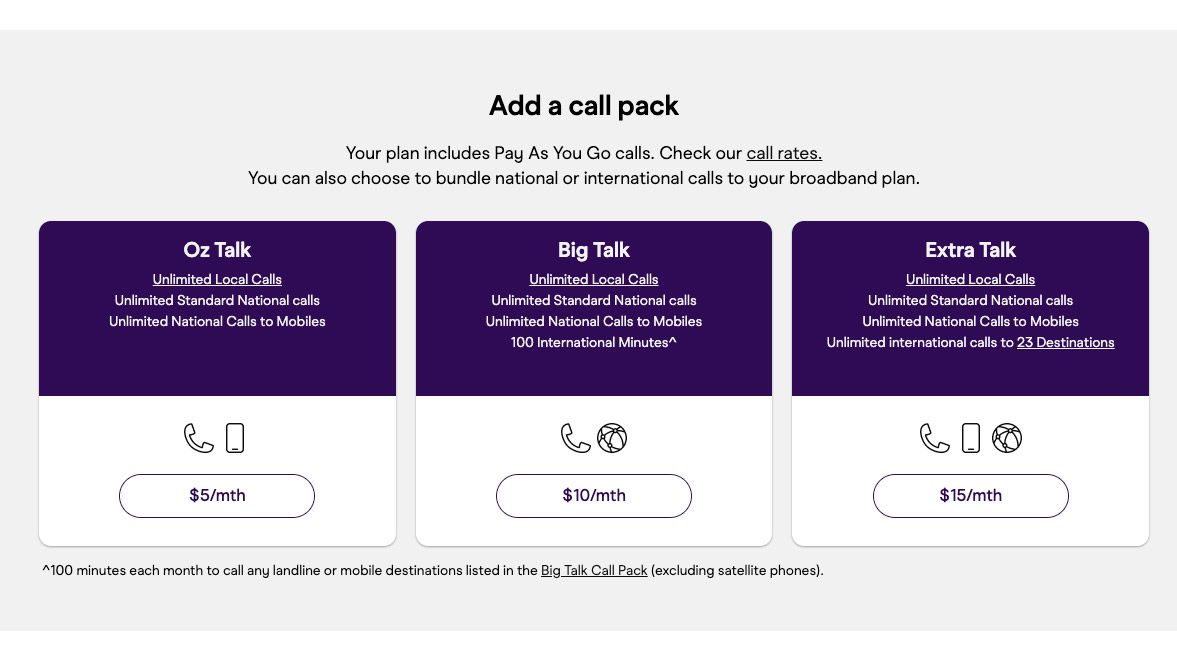The width and height of the screenshot is (1177, 663).
Task: Click the mobile phone icon in Oz Talk card
Action: pyautogui.click(x=234, y=437)
